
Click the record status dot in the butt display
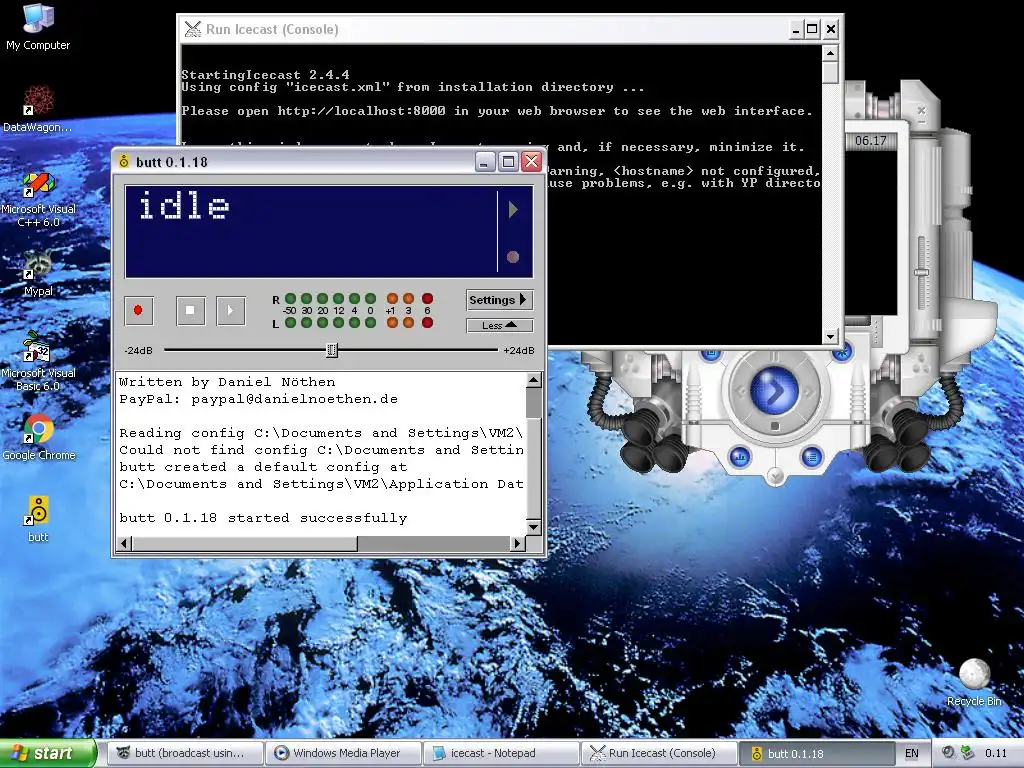tap(513, 257)
